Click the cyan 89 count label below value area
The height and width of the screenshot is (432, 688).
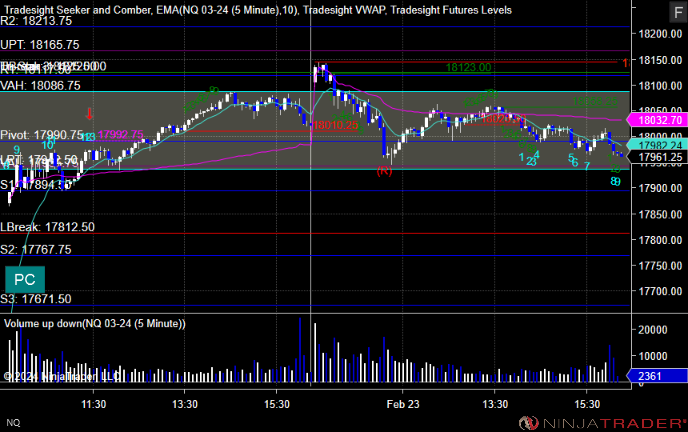point(616,181)
